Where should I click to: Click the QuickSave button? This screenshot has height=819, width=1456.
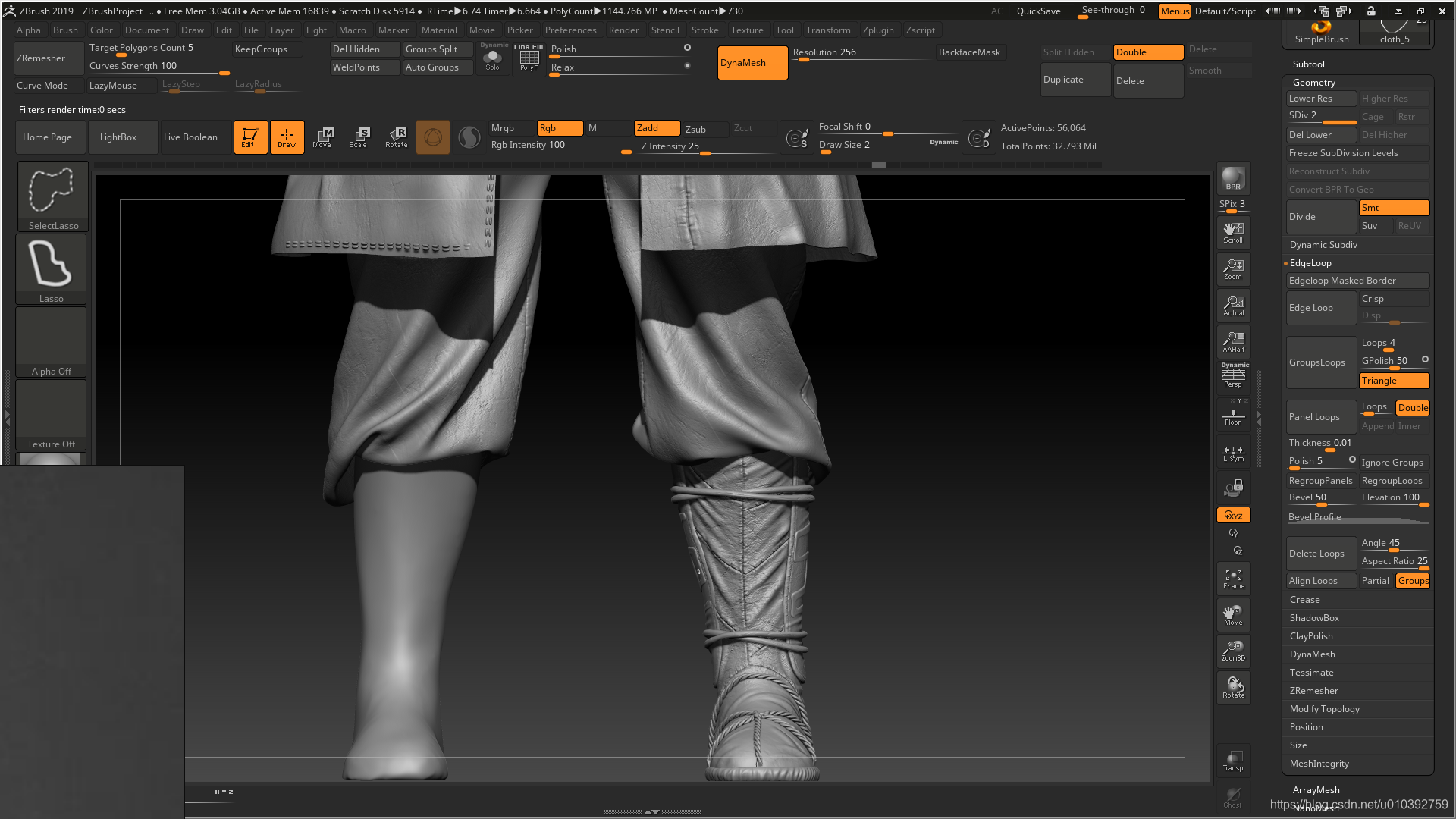(x=1038, y=11)
